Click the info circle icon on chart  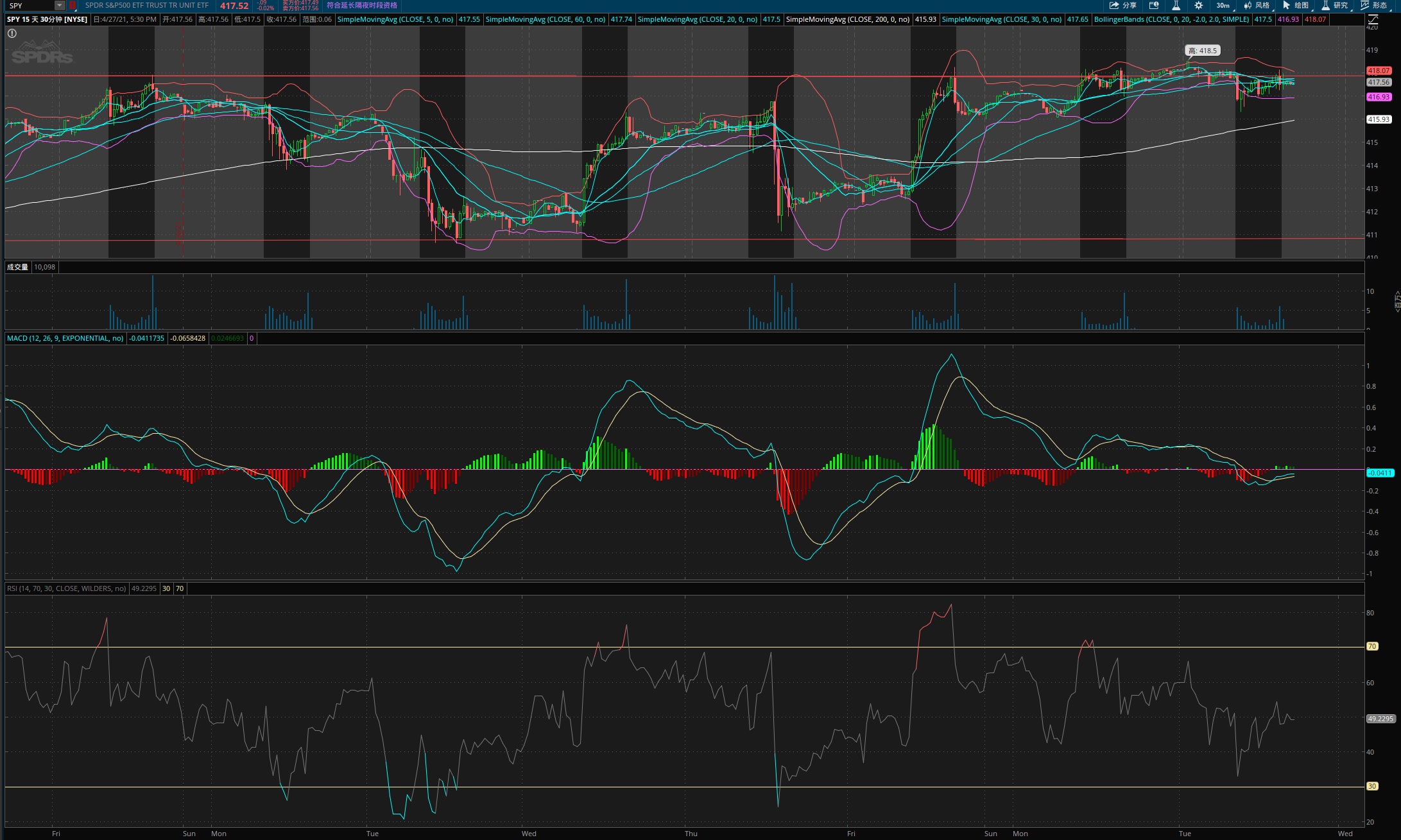pos(12,33)
